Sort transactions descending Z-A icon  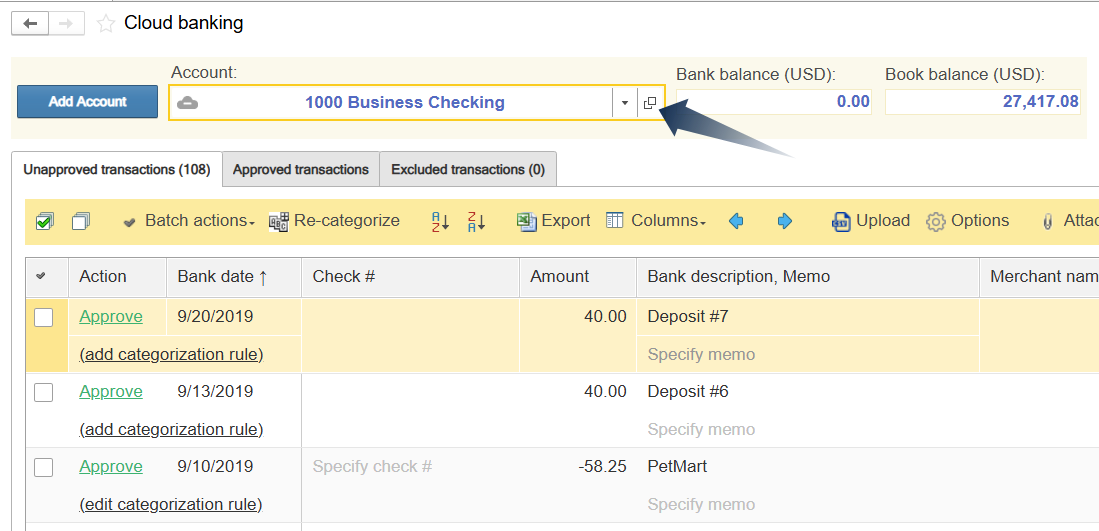[x=476, y=221]
